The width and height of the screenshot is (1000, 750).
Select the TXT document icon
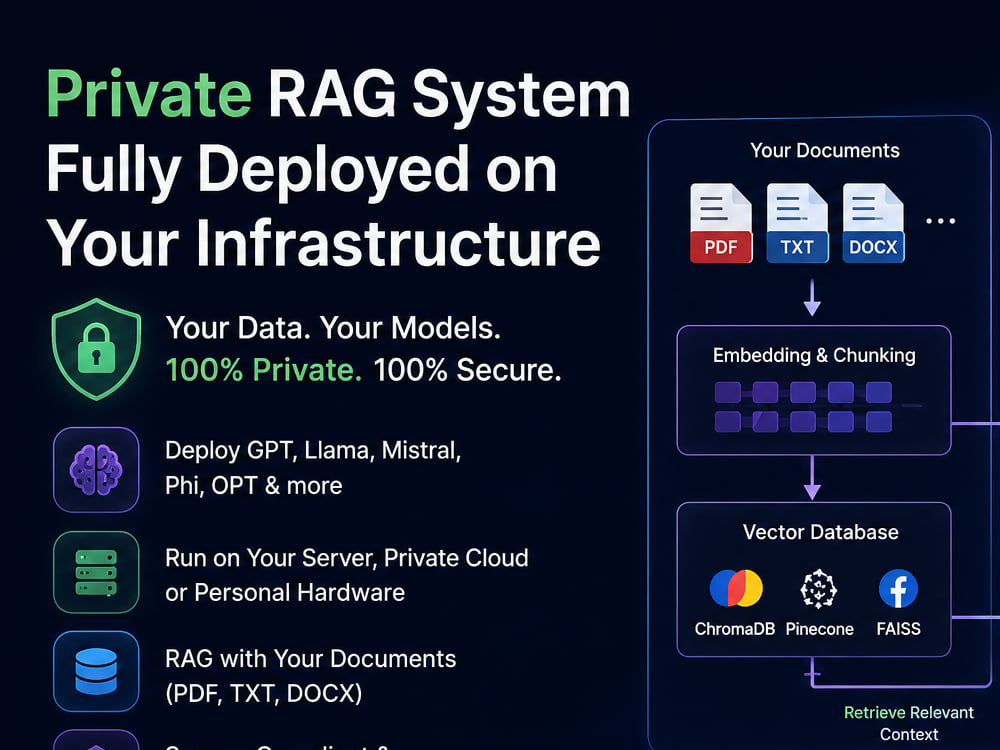point(797,223)
